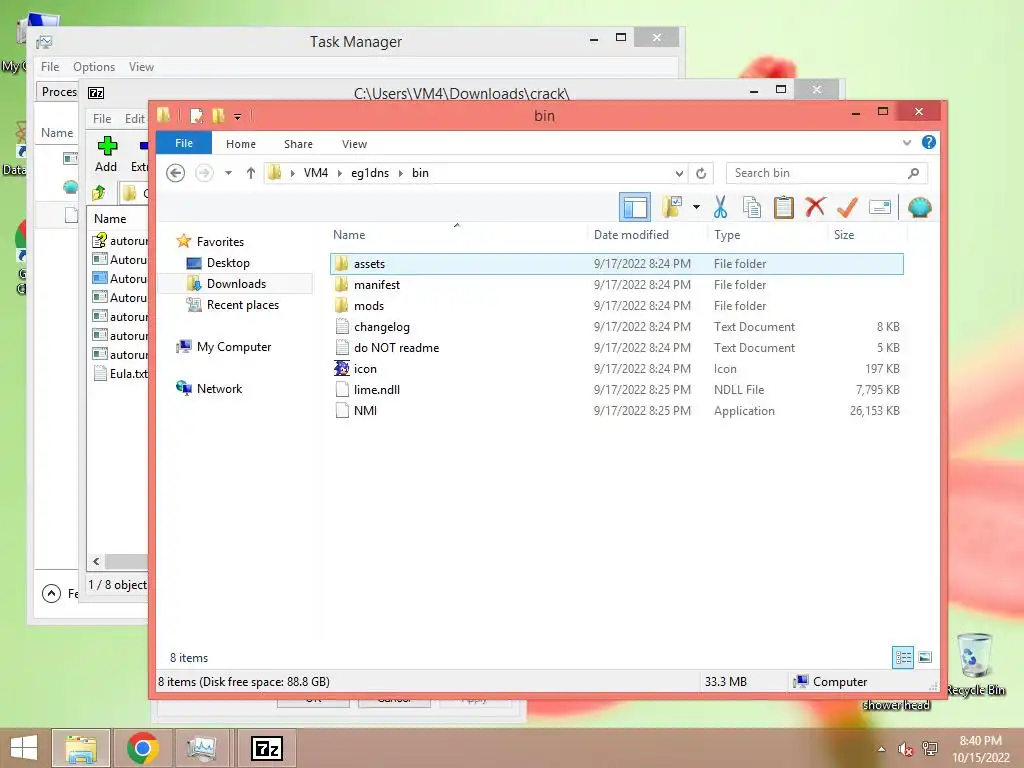
Task: Open the File tab in Explorer
Action: pyautogui.click(x=184, y=143)
